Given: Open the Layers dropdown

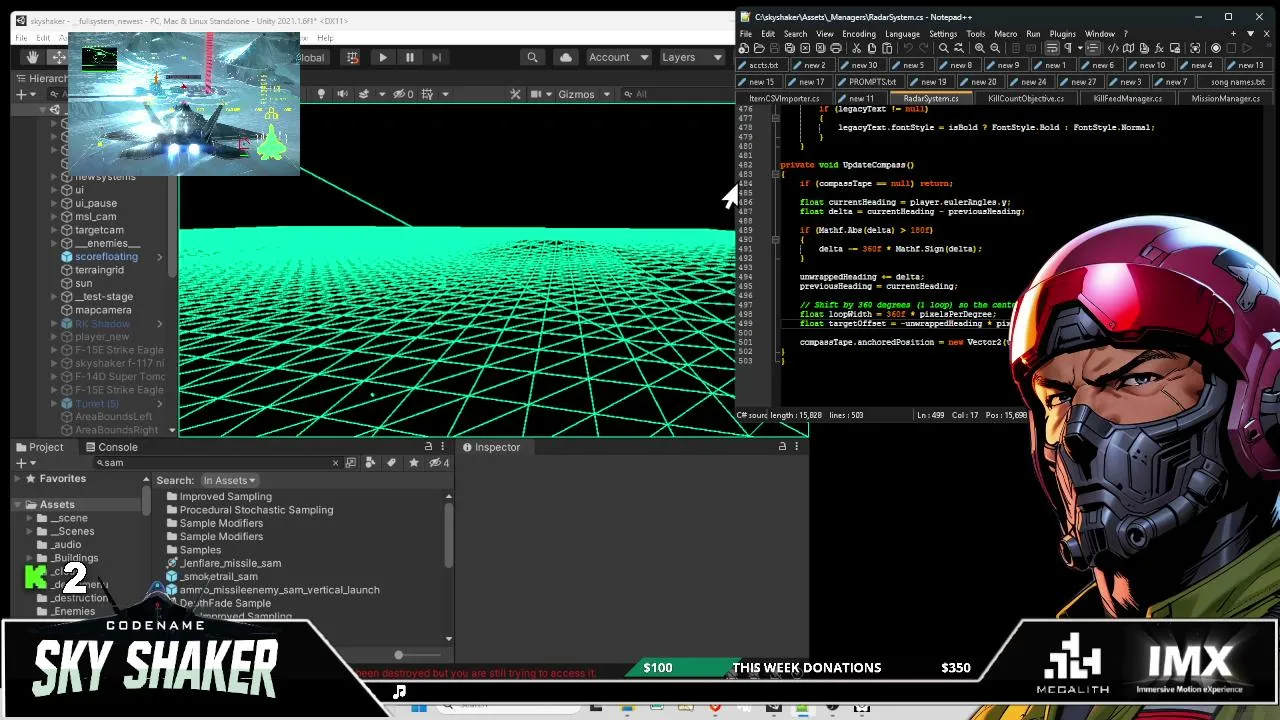Looking at the screenshot, I should 691,57.
